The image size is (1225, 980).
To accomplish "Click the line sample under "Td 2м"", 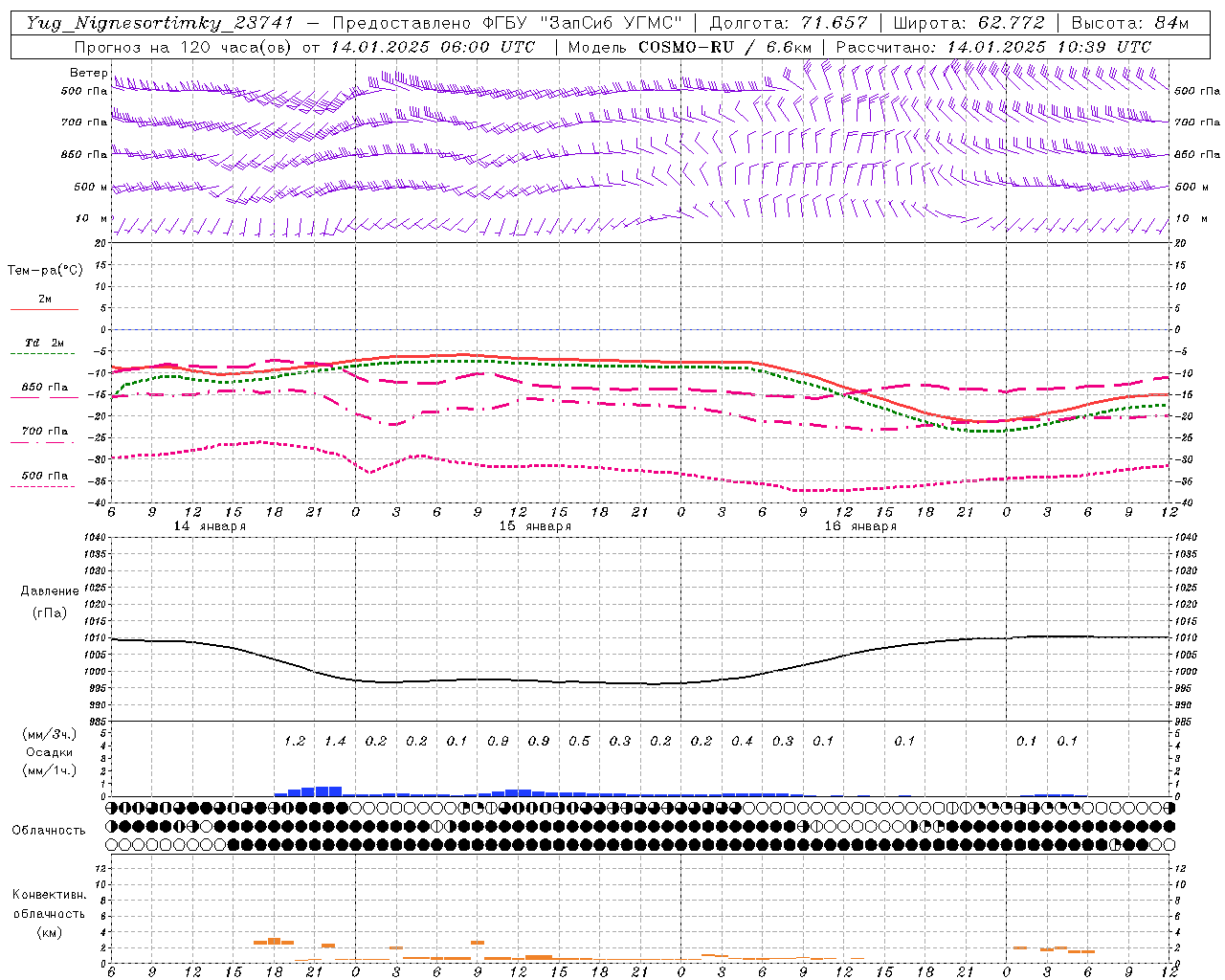I will (x=44, y=354).
